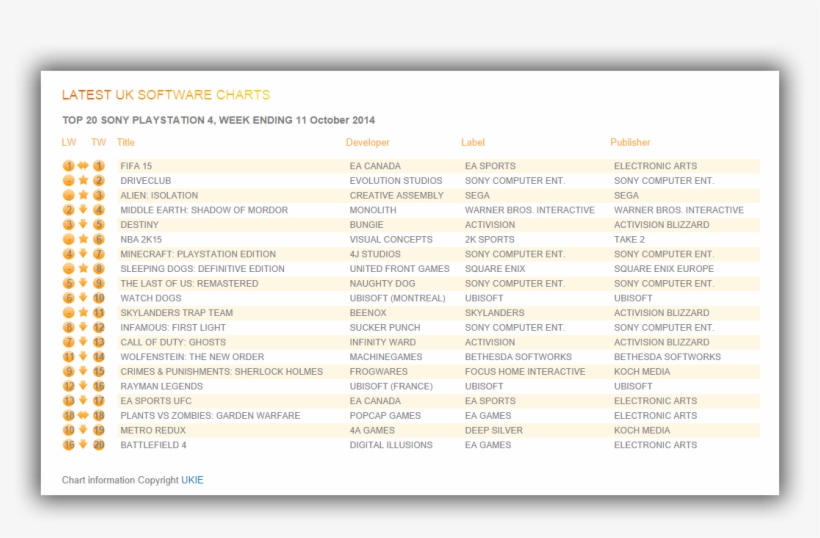Image resolution: width=820 pixels, height=538 pixels.
Task: Click the no-change arrows icon for FIFA 15
Action: point(83,166)
